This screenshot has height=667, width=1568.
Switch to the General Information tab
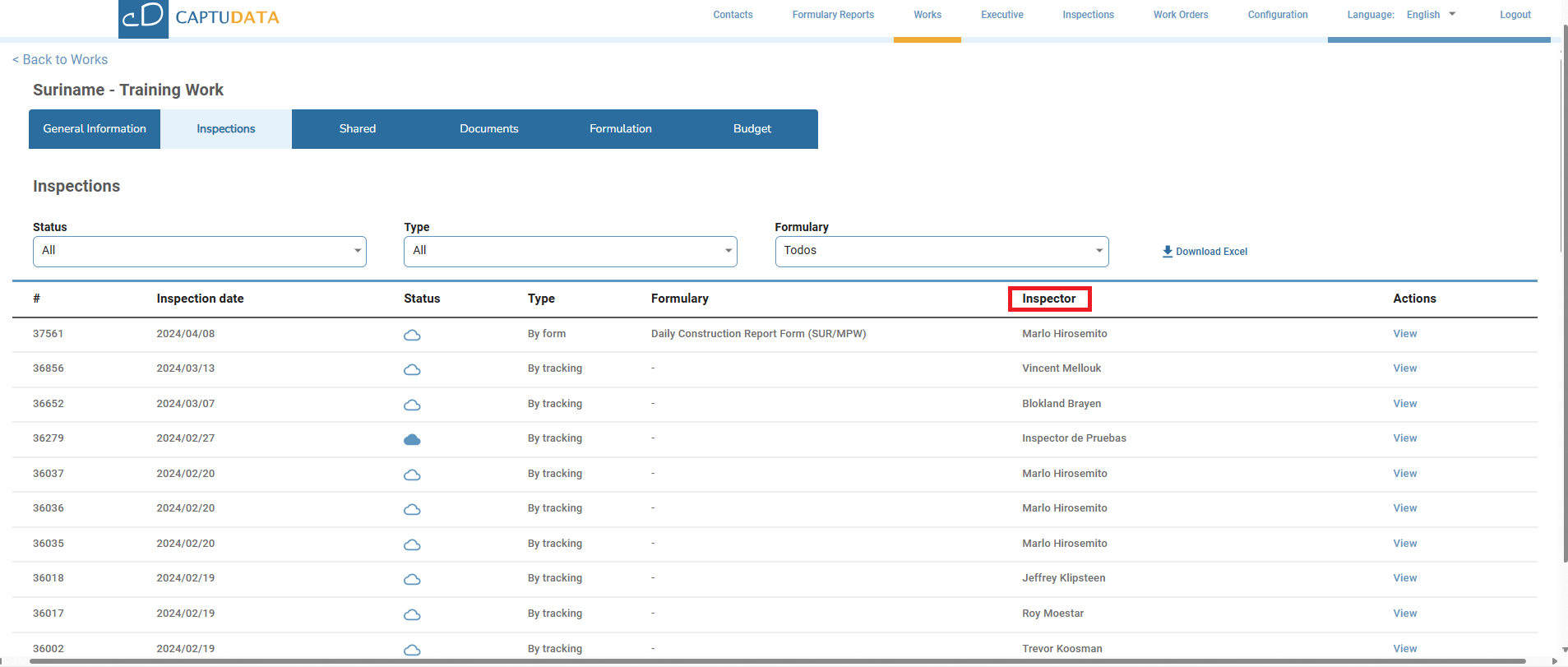tap(95, 129)
